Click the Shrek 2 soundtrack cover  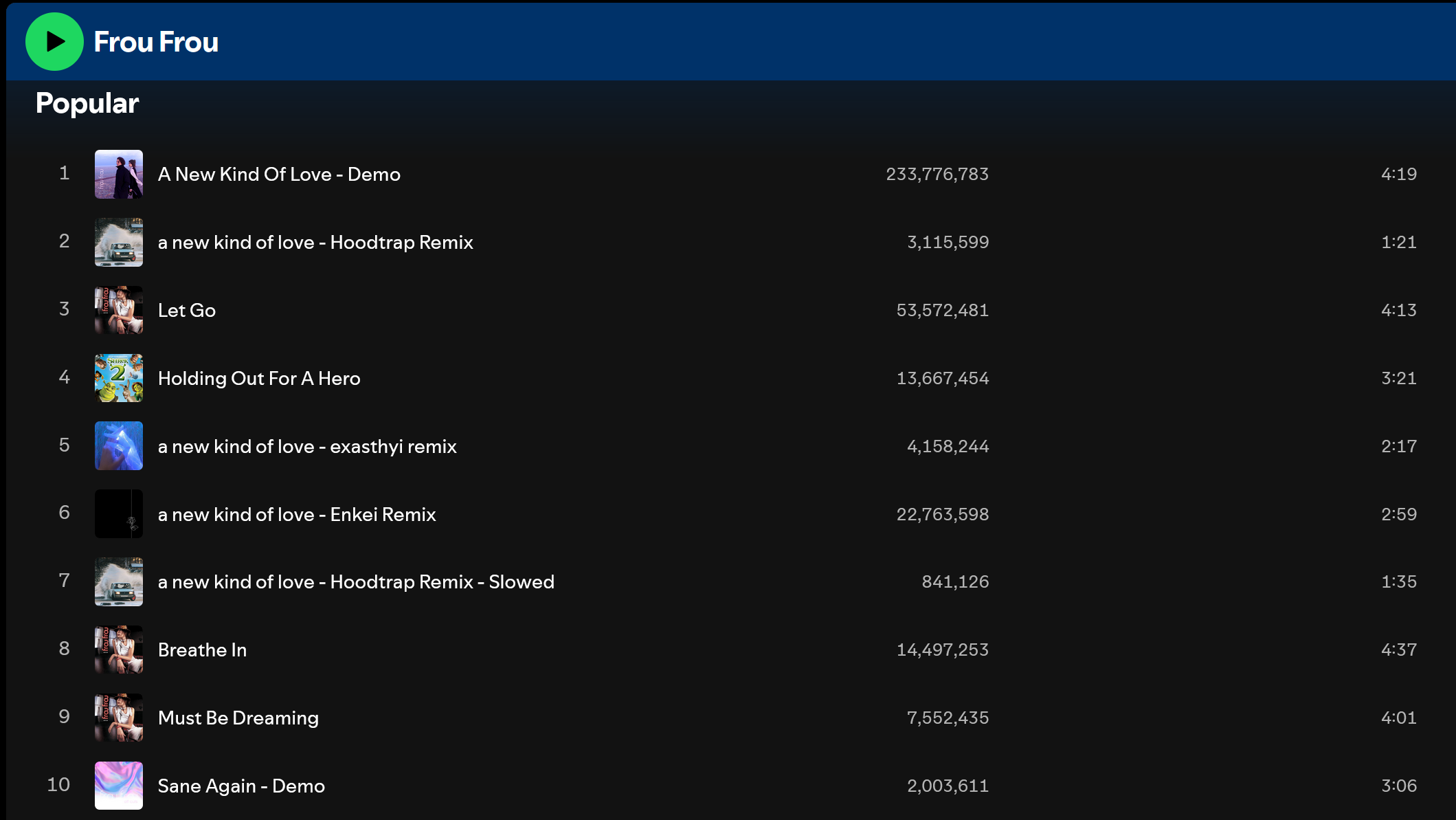tap(119, 378)
